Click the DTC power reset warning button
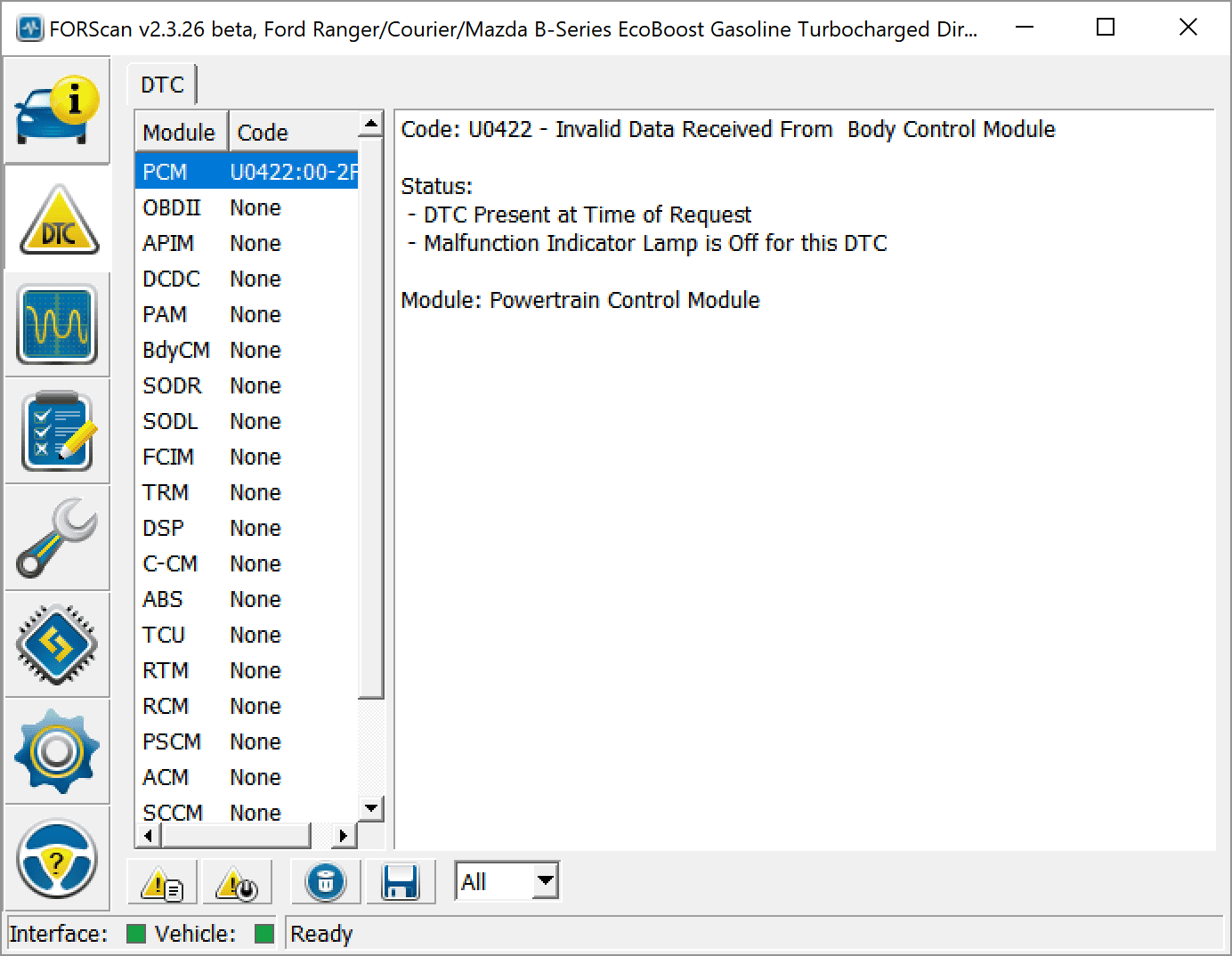 click(237, 882)
